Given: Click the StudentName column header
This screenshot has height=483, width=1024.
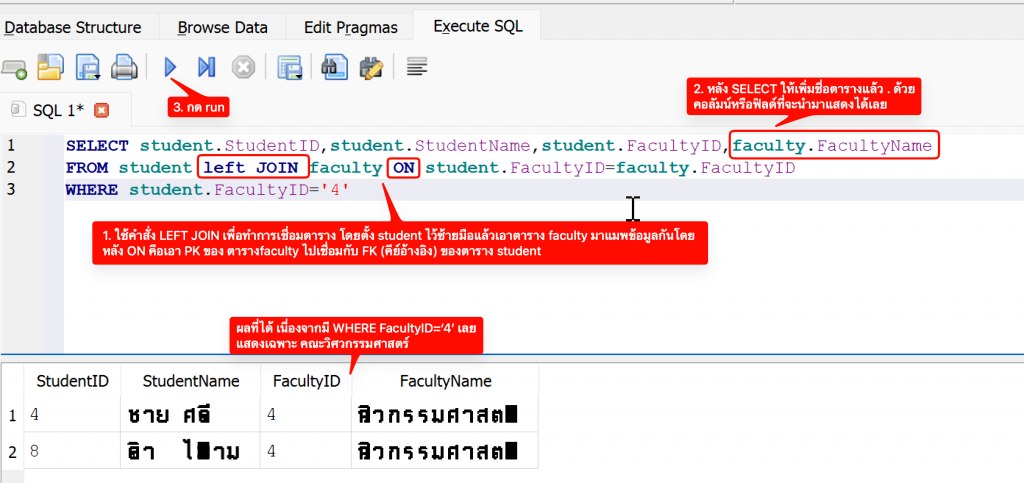Looking at the screenshot, I should [x=191, y=381].
